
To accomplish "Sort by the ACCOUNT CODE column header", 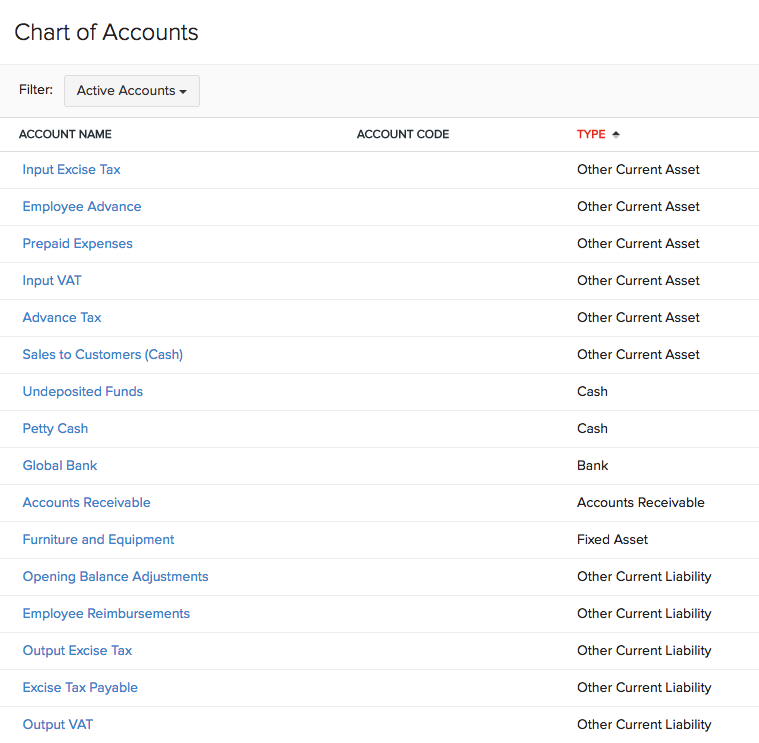I will (403, 134).
